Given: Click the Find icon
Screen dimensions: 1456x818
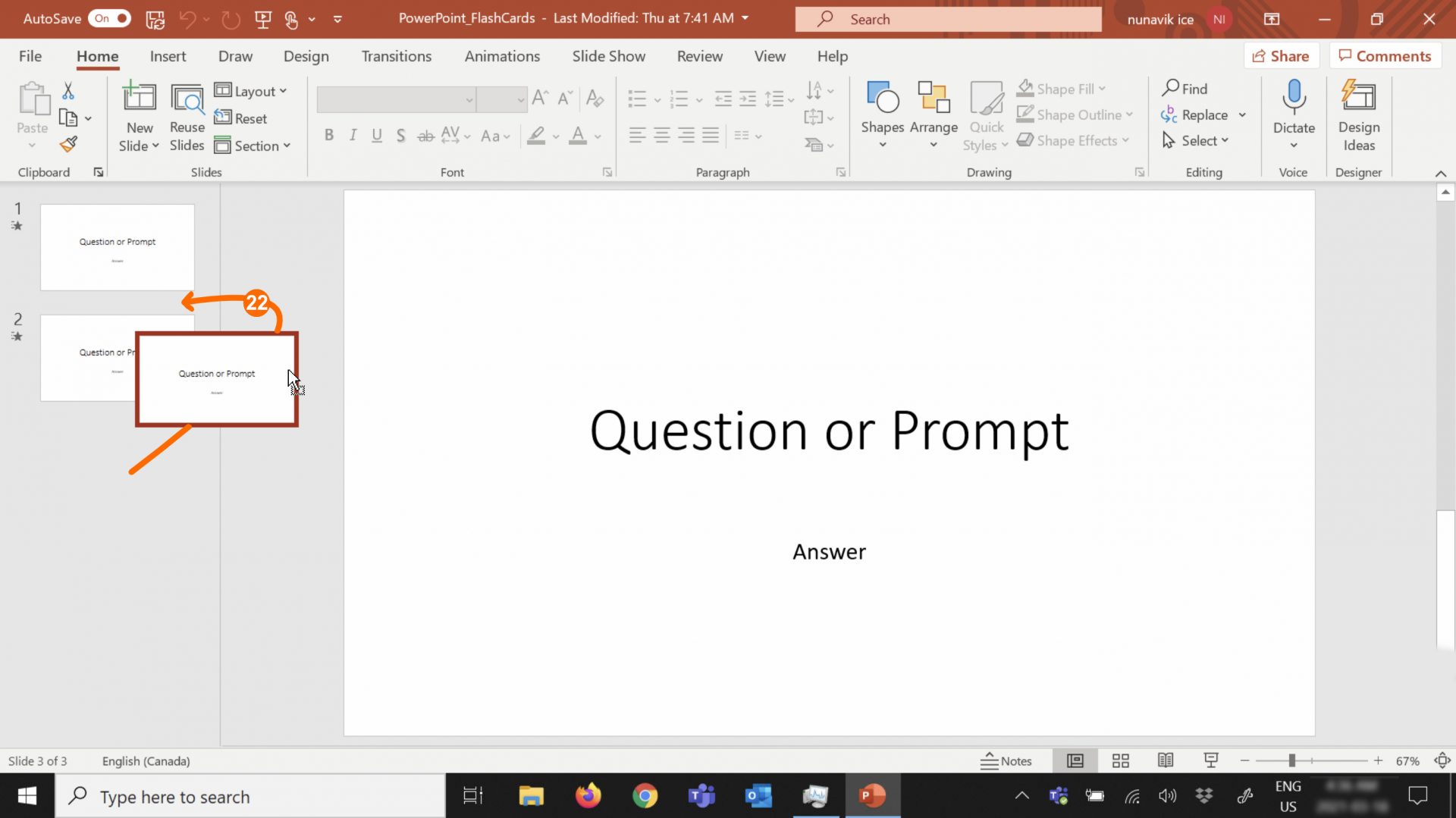Looking at the screenshot, I should coord(1185,89).
